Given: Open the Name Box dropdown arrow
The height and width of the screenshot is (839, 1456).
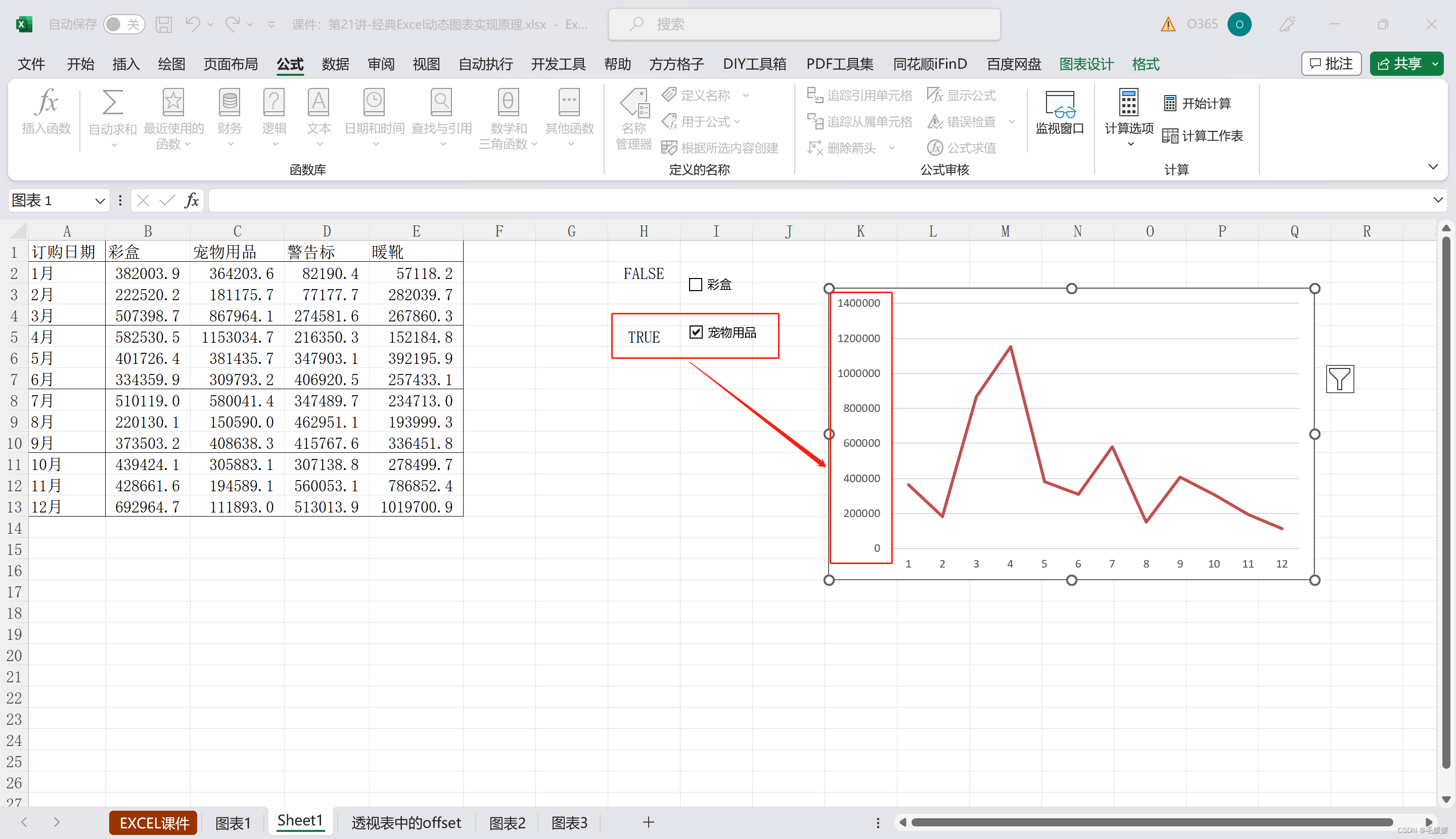Looking at the screenshot, I should [x=100, y=201].
